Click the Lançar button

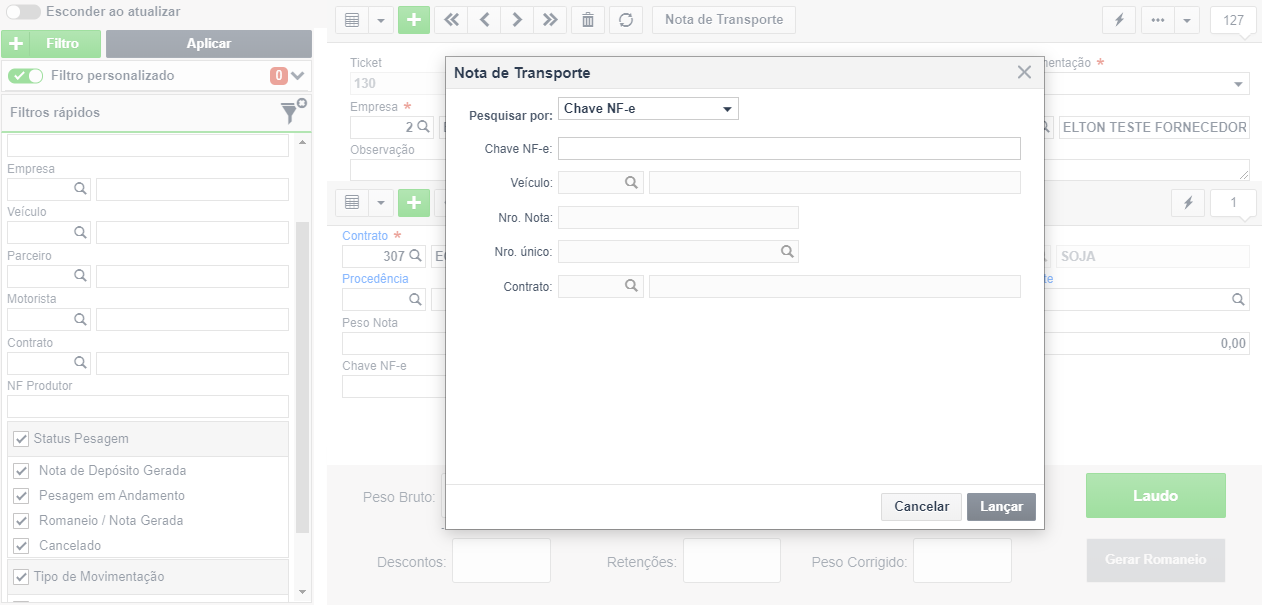[1001, 507]
